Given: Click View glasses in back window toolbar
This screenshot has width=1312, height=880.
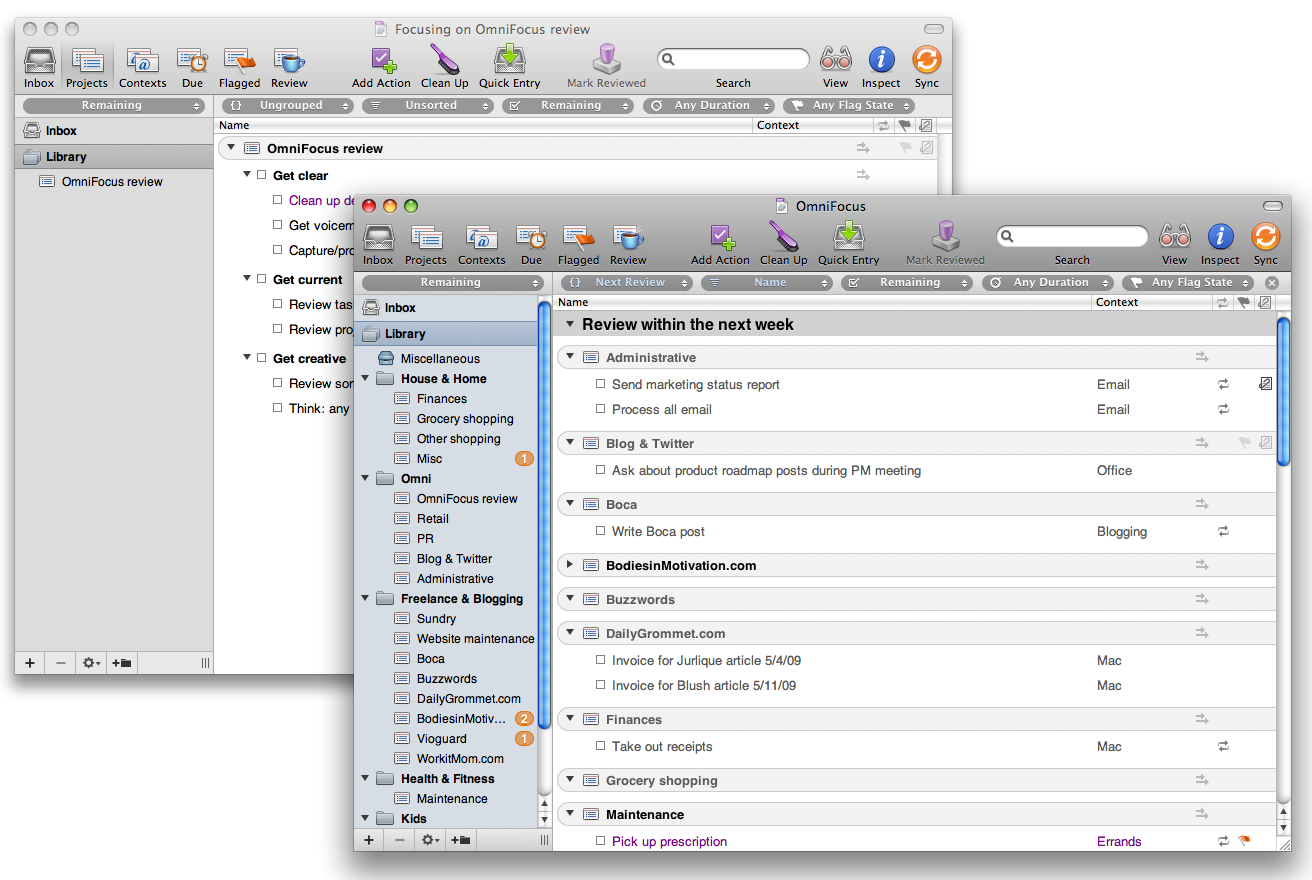Looking at the screenshot, I should (835, 66).
